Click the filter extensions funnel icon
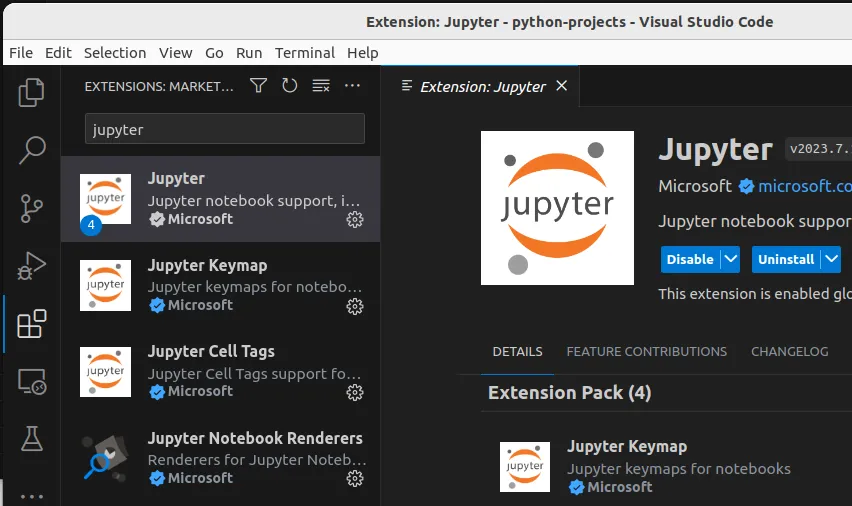 [258, 86]
